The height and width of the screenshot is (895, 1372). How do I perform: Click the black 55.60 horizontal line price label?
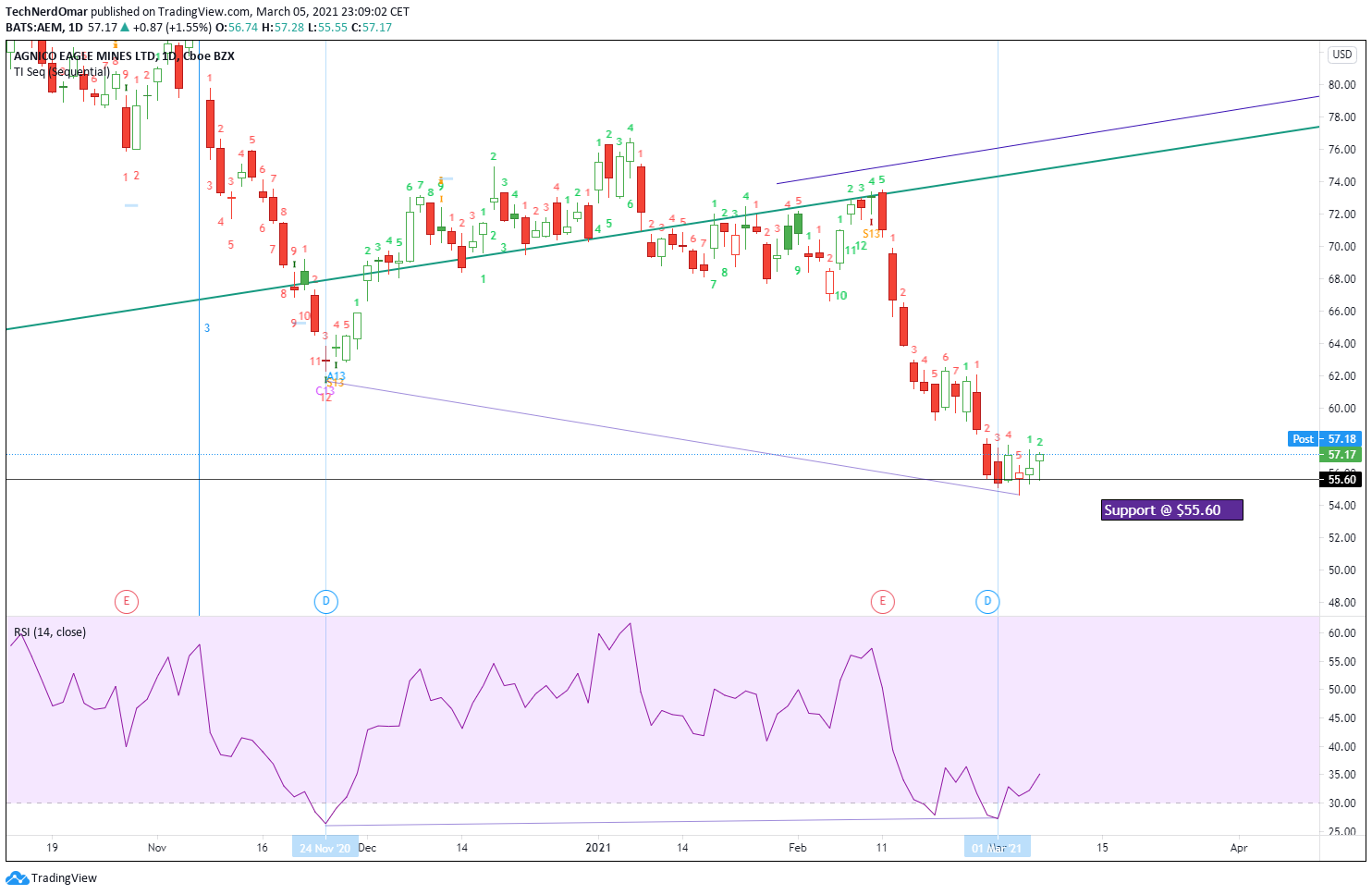[x=1340, y=479]
